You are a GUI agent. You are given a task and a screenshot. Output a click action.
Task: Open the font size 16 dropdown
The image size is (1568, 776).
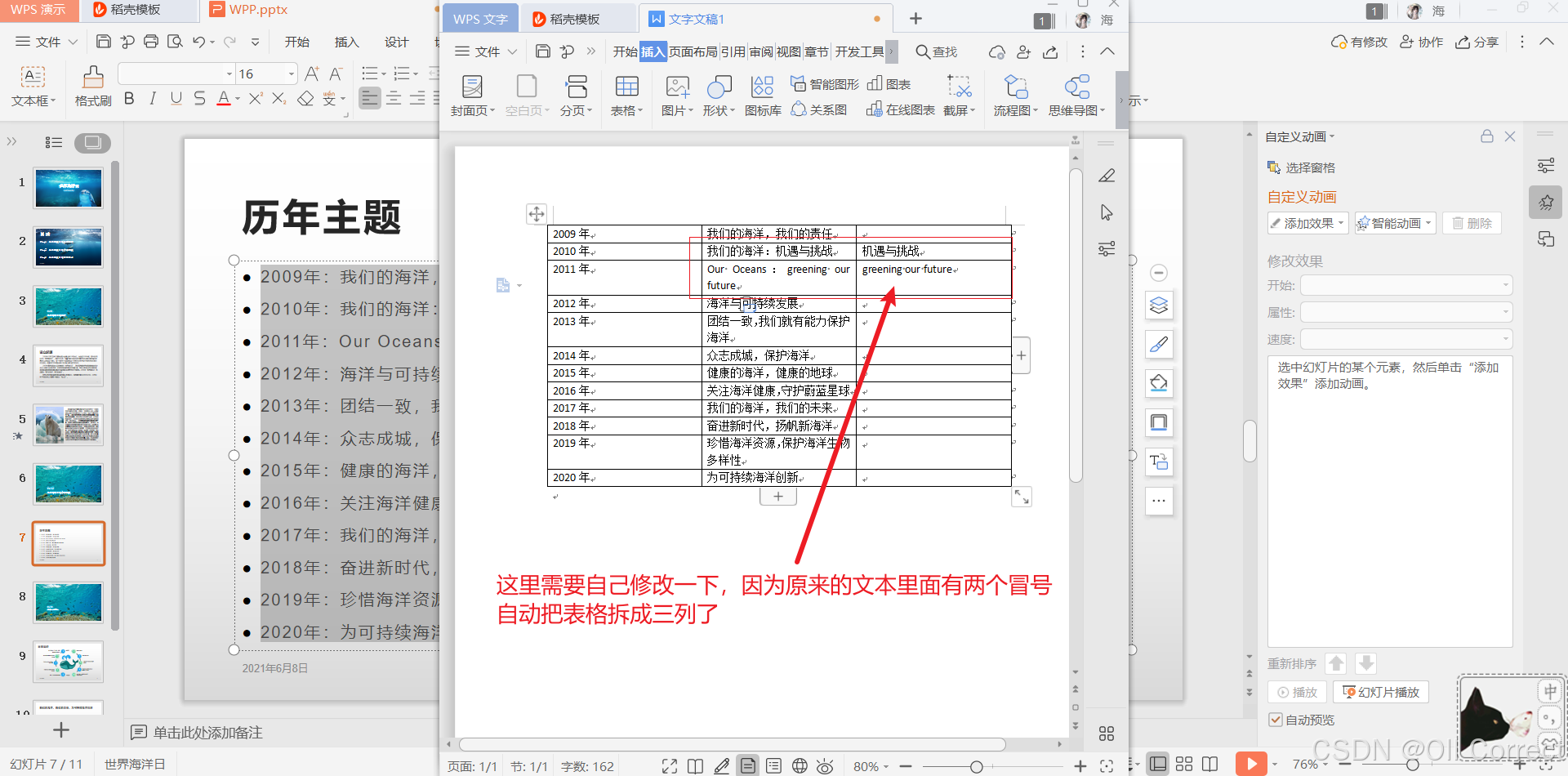pos(292,74)
